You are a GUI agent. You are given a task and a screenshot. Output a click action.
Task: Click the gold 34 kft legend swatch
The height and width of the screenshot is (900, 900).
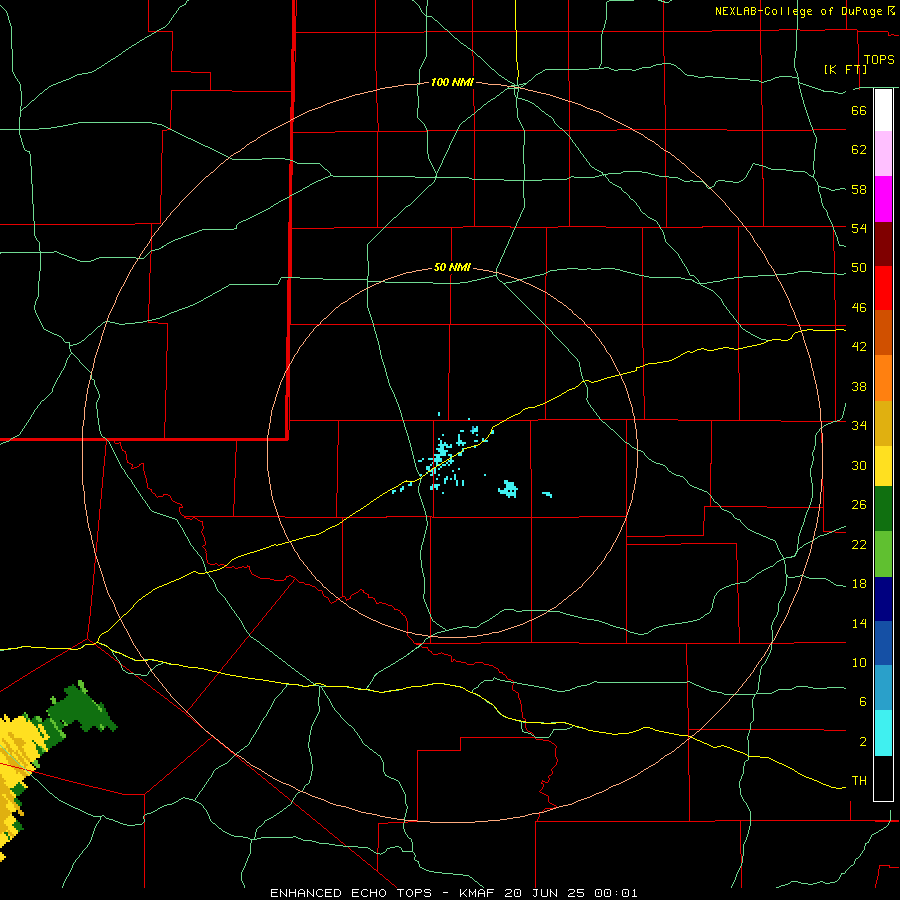coord(883,423)
